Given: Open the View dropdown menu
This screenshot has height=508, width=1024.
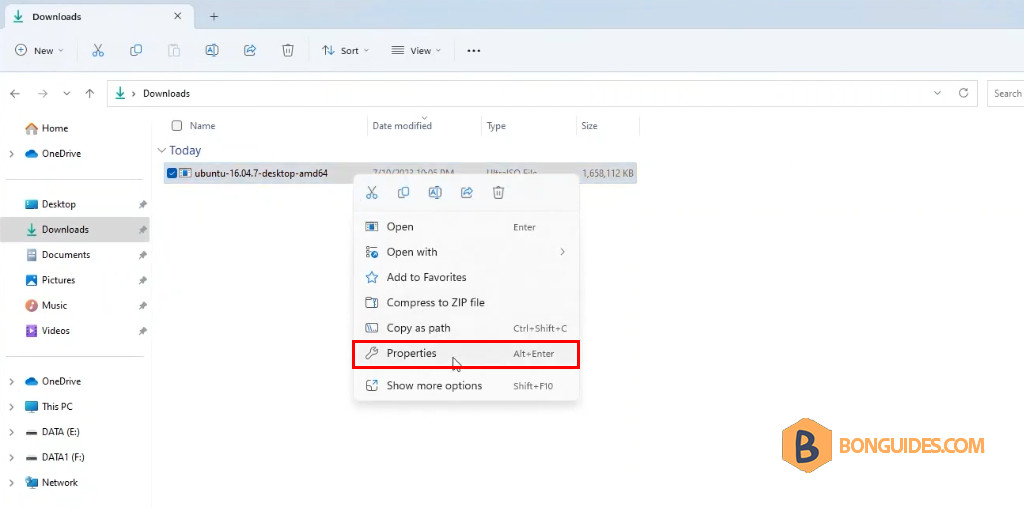Looking at the screenshot, I should click(x=416, y=50).
